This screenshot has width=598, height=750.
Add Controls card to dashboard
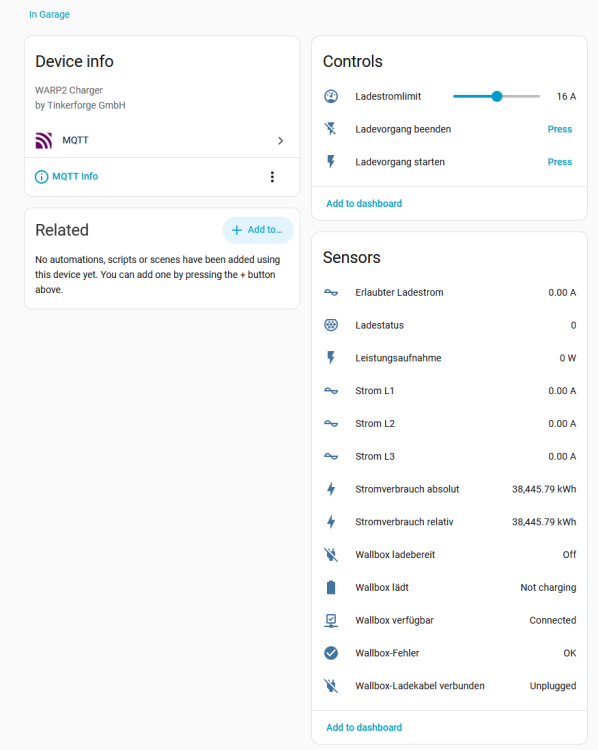pyautogui.click(x=364, y=204)
